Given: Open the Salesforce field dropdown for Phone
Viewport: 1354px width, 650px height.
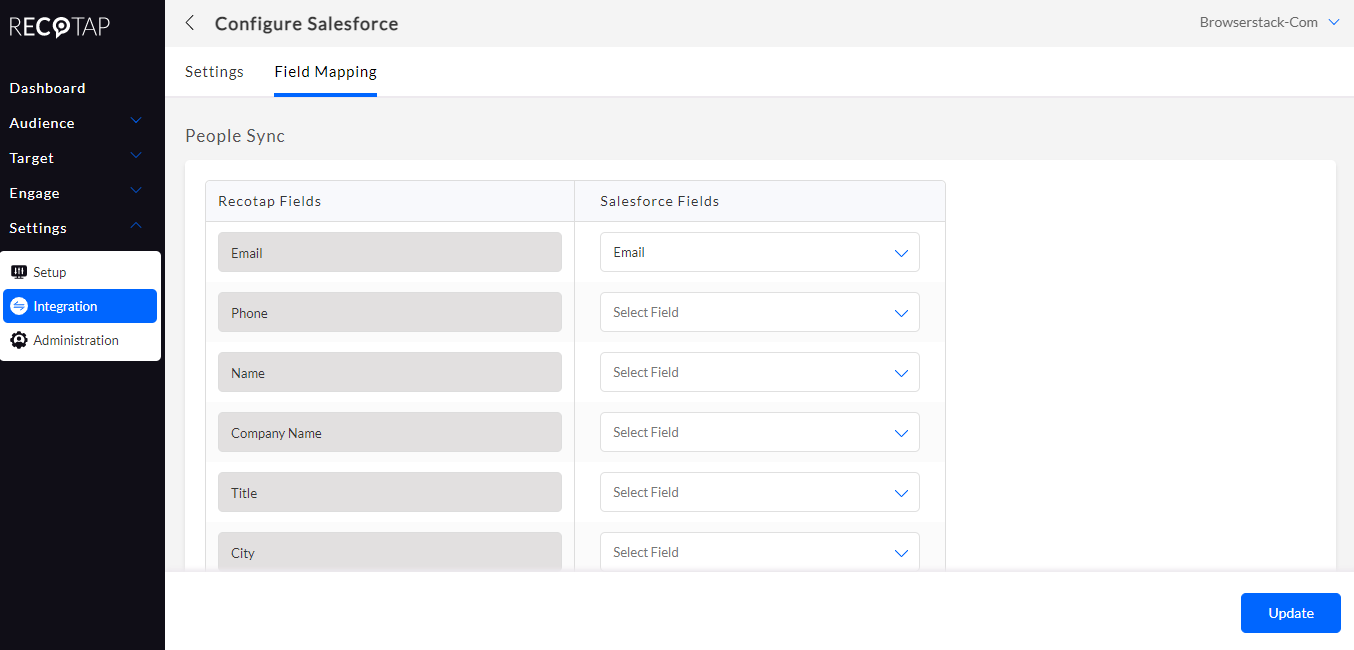Looking at the screenshot, I should pyautogui.click(x=760, y=312).
